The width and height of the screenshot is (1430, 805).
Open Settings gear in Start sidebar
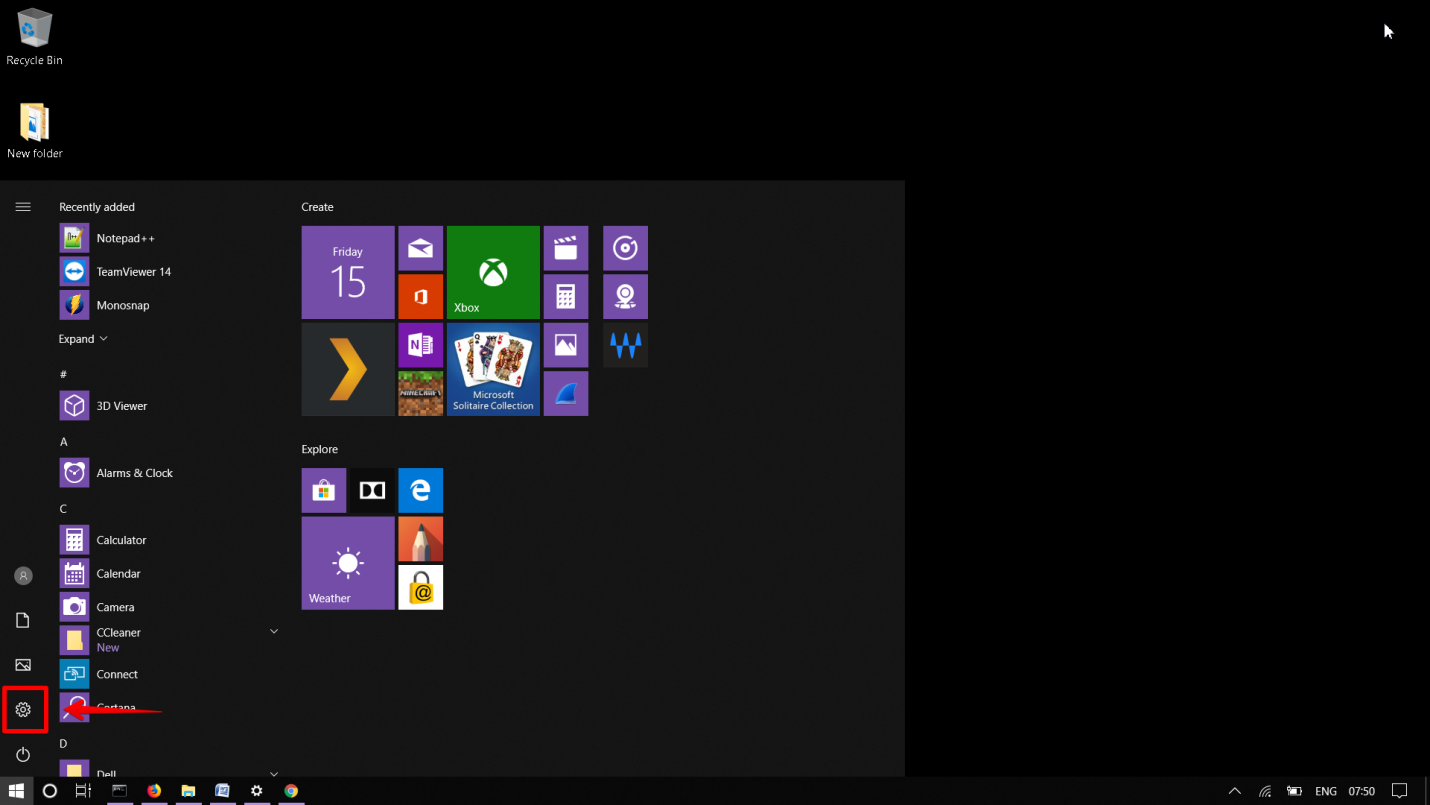coord(23,710)
